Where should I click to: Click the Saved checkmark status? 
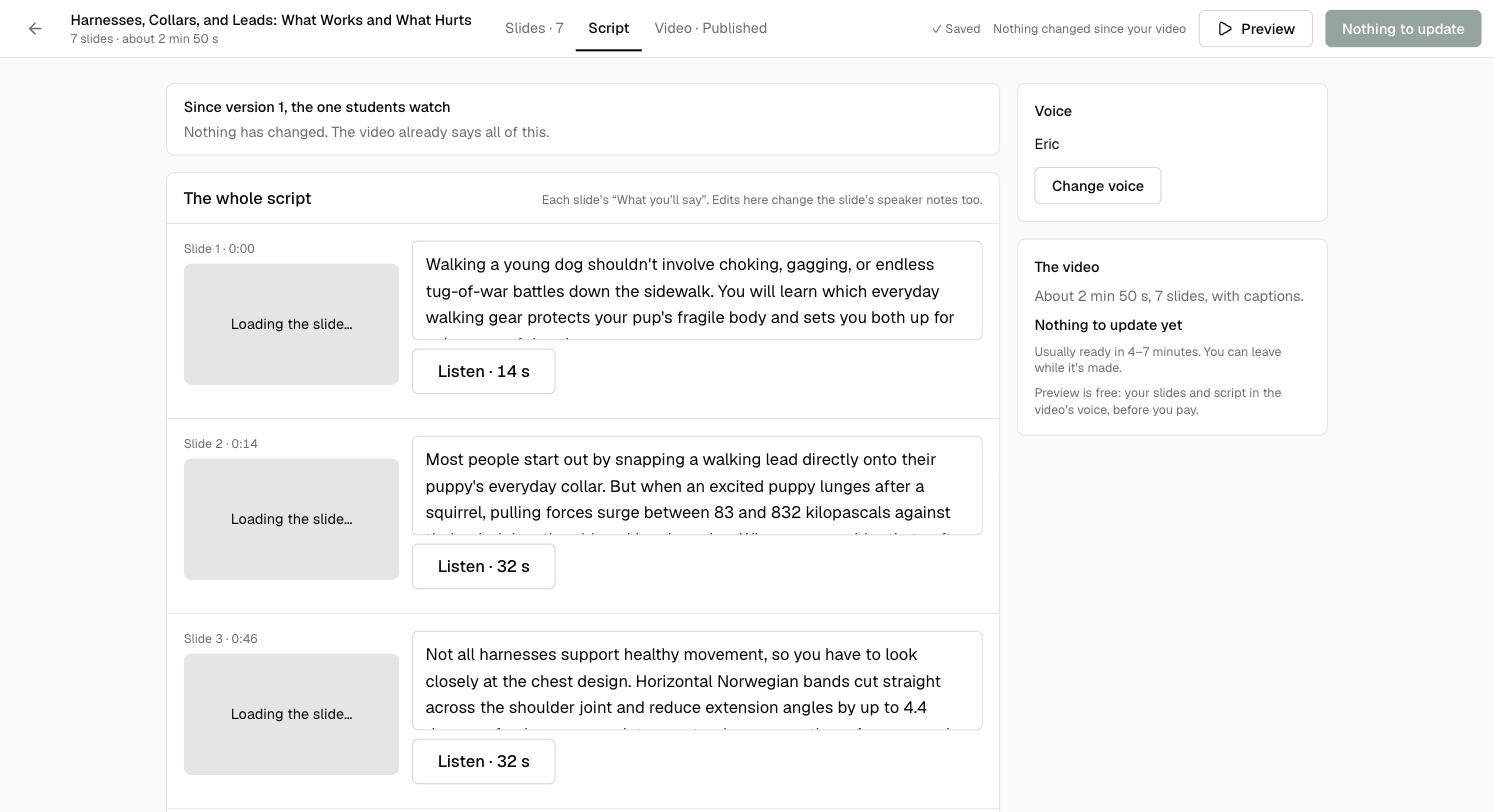point(956,29)
